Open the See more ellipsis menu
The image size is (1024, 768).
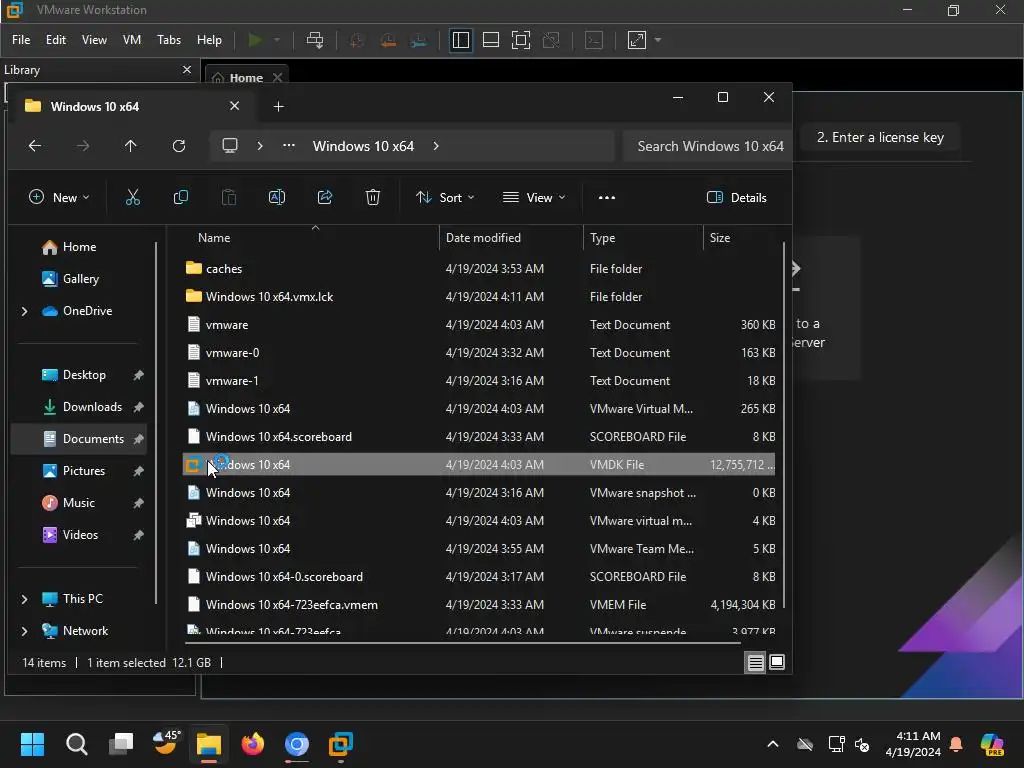(x=607, y=197)
